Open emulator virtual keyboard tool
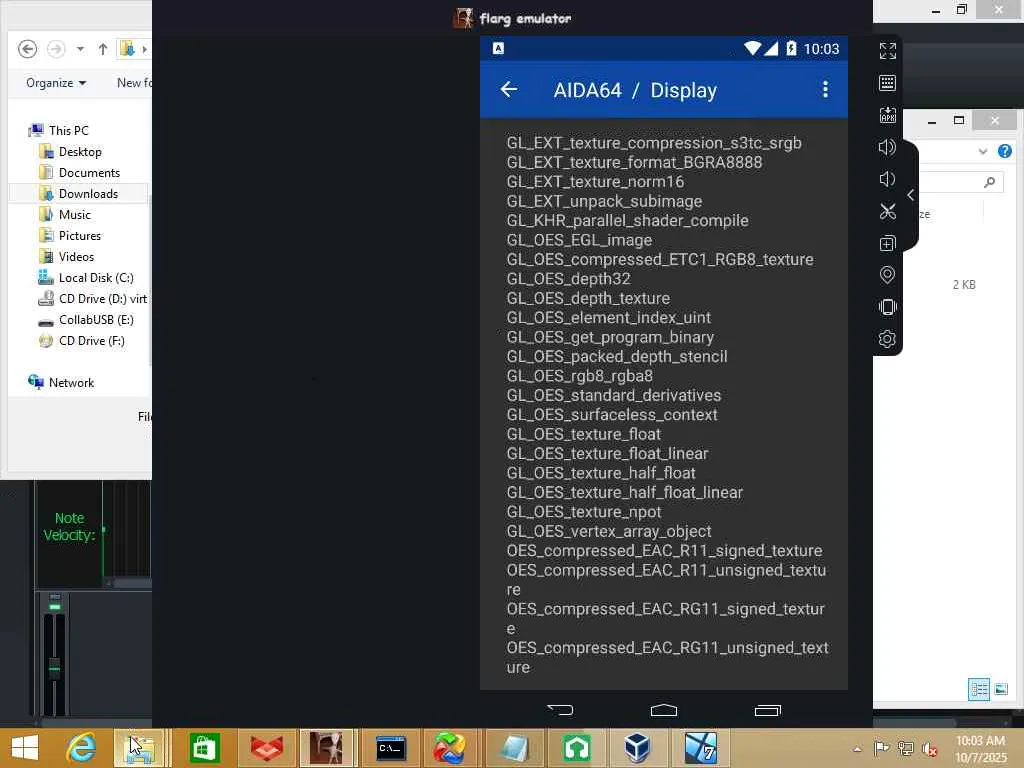 tap(888, 83)
